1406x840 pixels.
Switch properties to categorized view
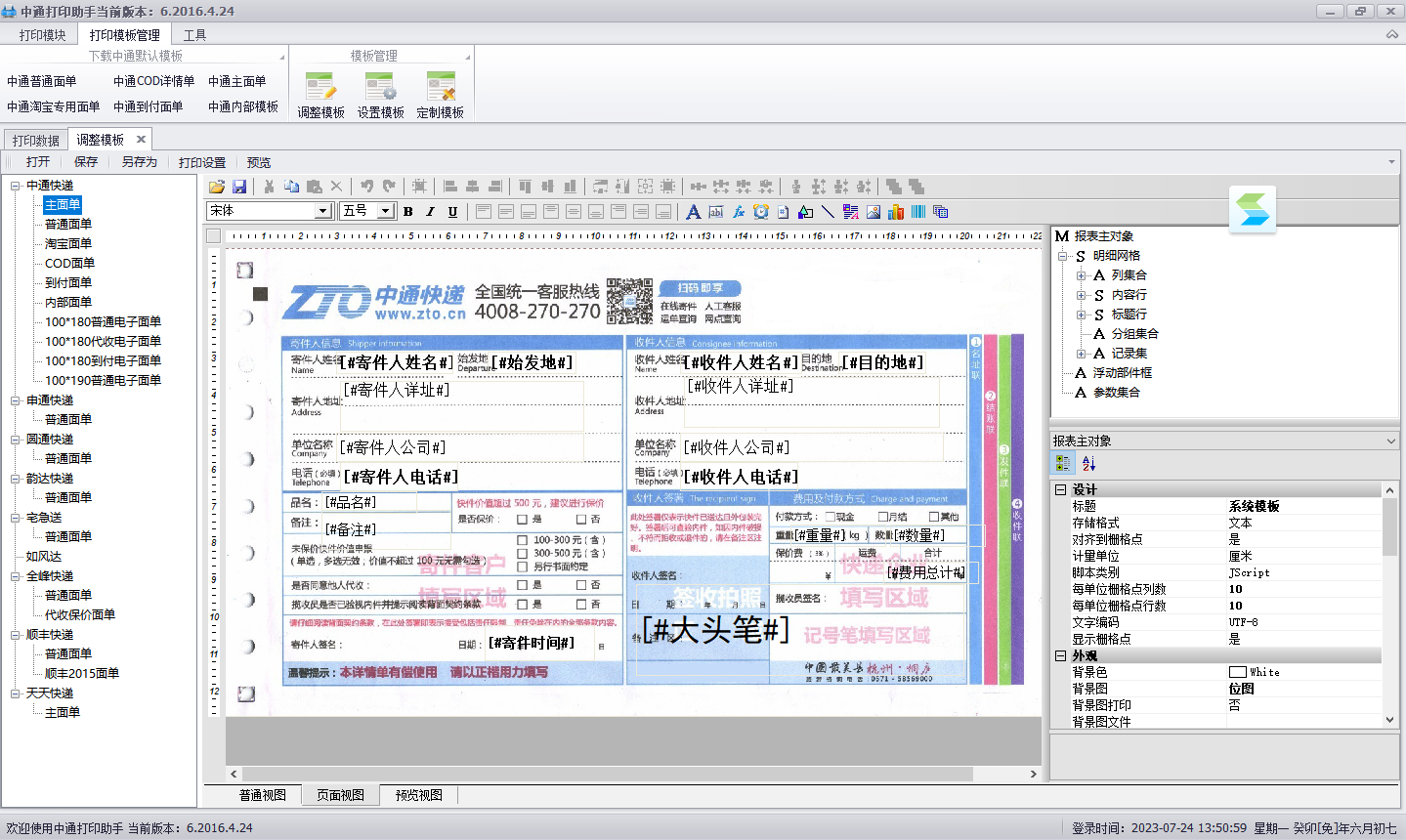[x=1063, y=463]
